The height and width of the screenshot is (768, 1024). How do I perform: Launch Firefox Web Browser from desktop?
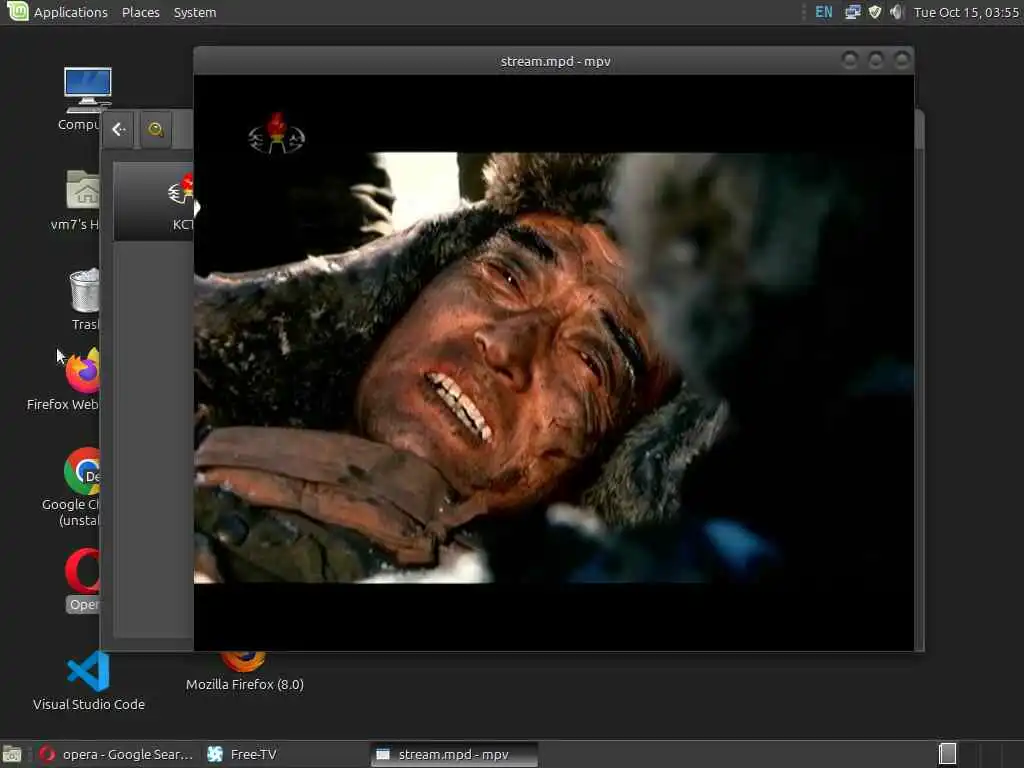point(78,380)
